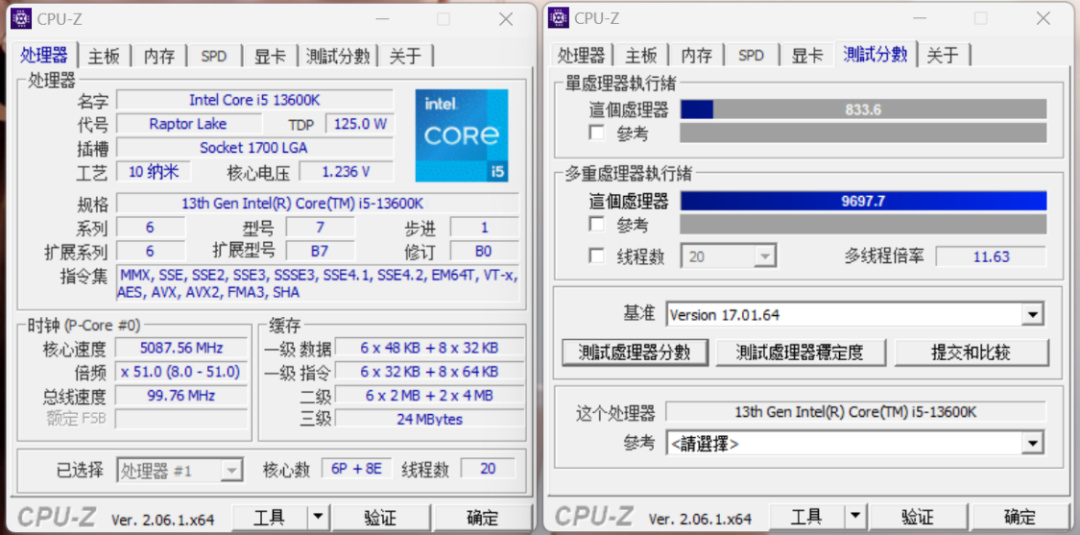Open SPD tab in left window
Screen dimensions: 1080x535
[214, 56]
